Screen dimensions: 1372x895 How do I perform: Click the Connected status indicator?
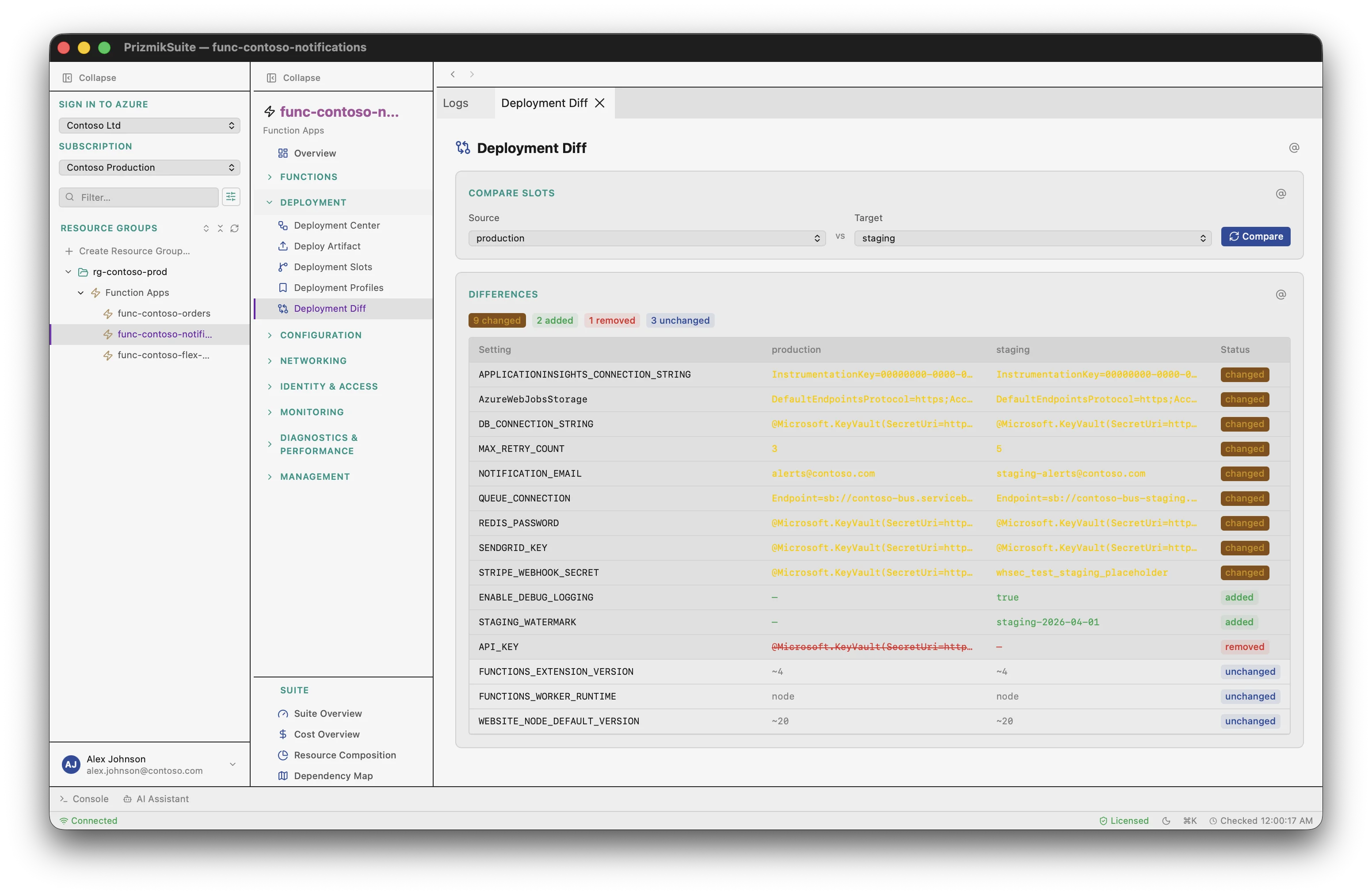88,821
